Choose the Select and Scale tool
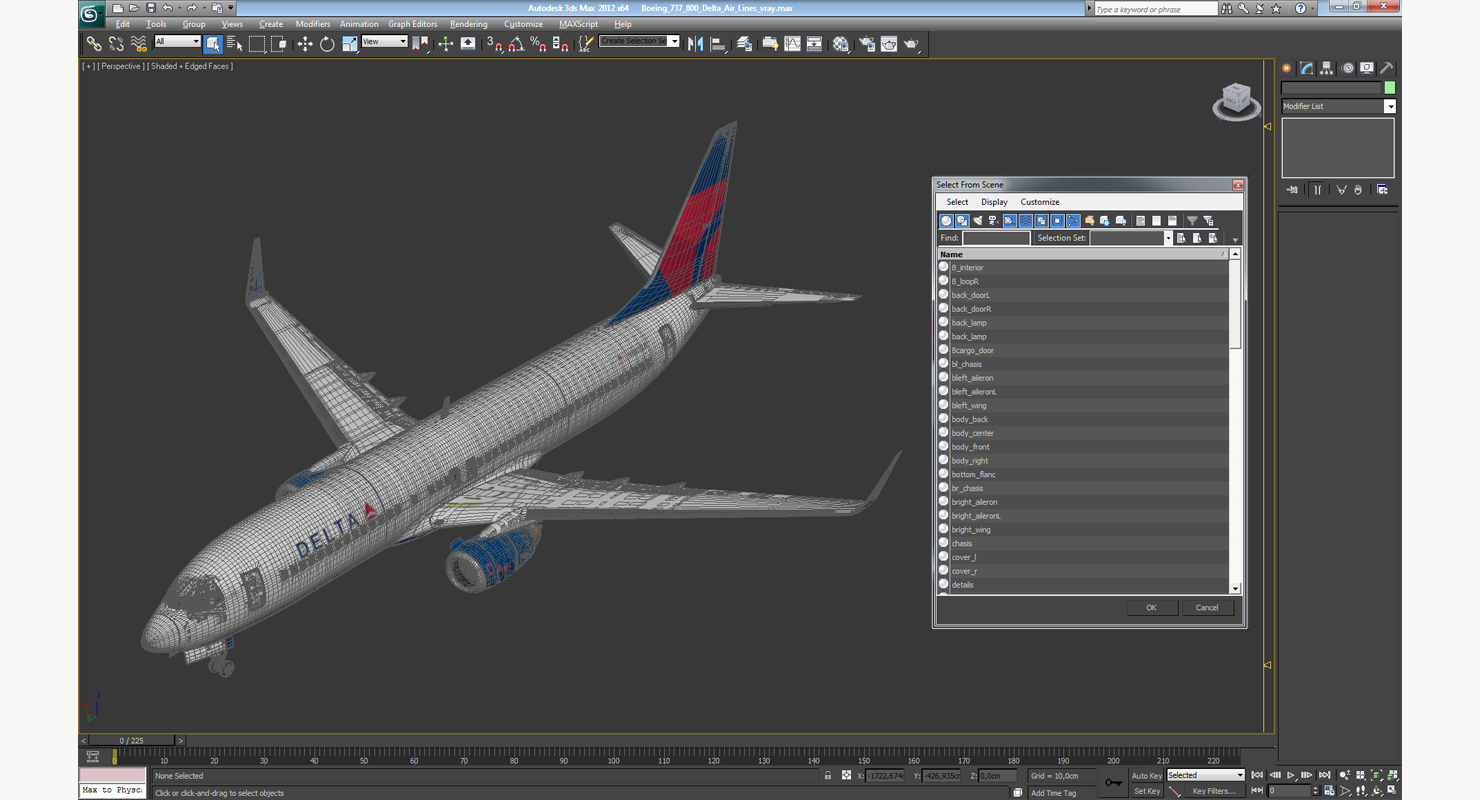This screenshot has width=1480, height=800. pyautogui.click(x=349, y=43)
